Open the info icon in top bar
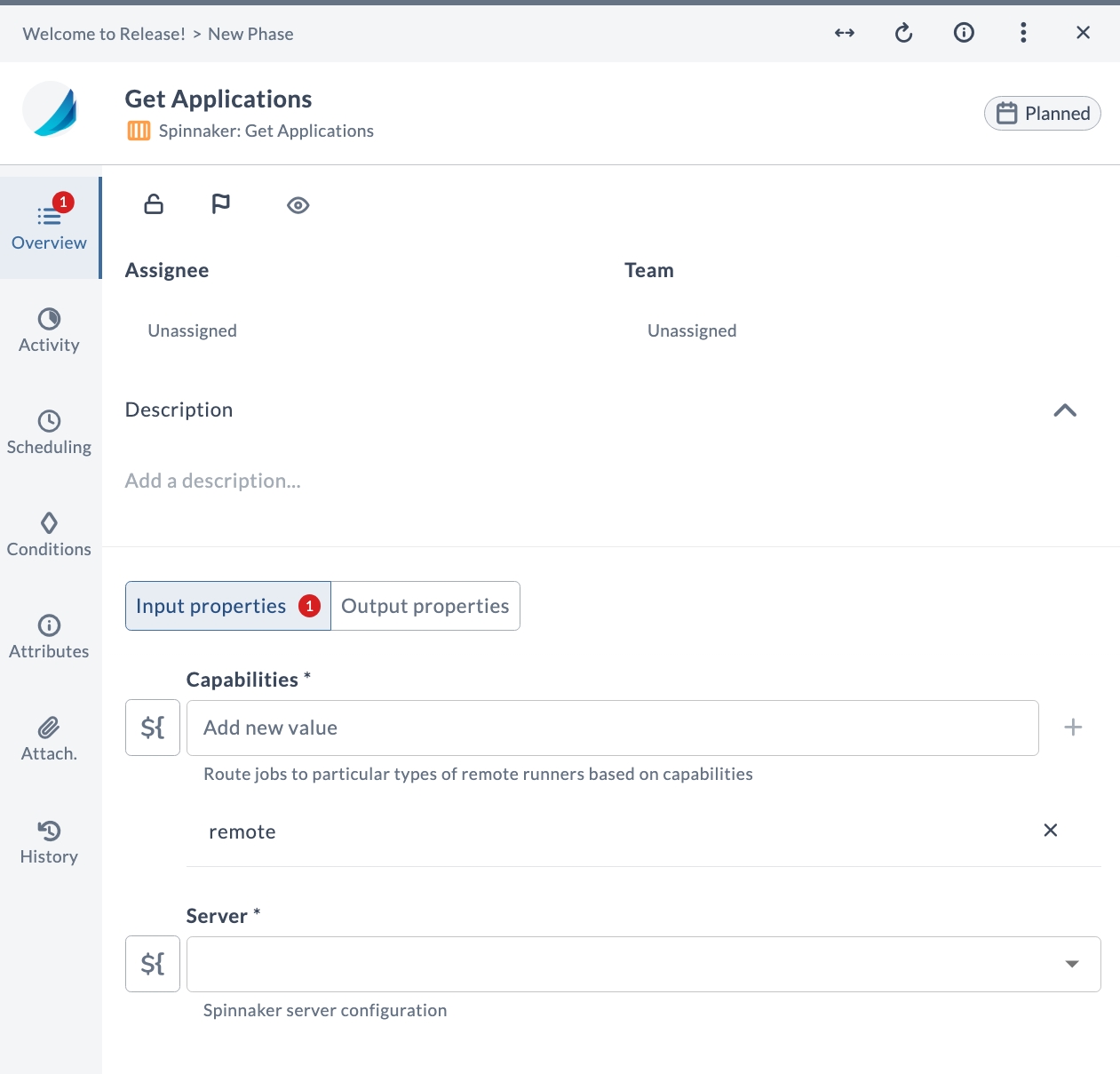The image size is (1120, 1074). (x=964, y=34)
